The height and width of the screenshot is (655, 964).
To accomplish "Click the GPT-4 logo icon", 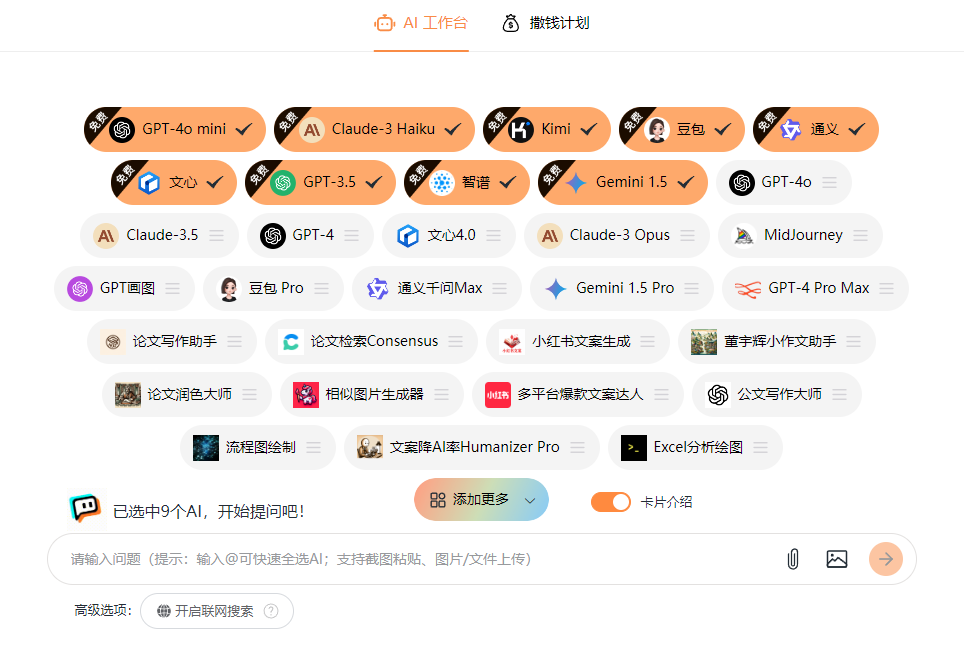I will [272, 236].
